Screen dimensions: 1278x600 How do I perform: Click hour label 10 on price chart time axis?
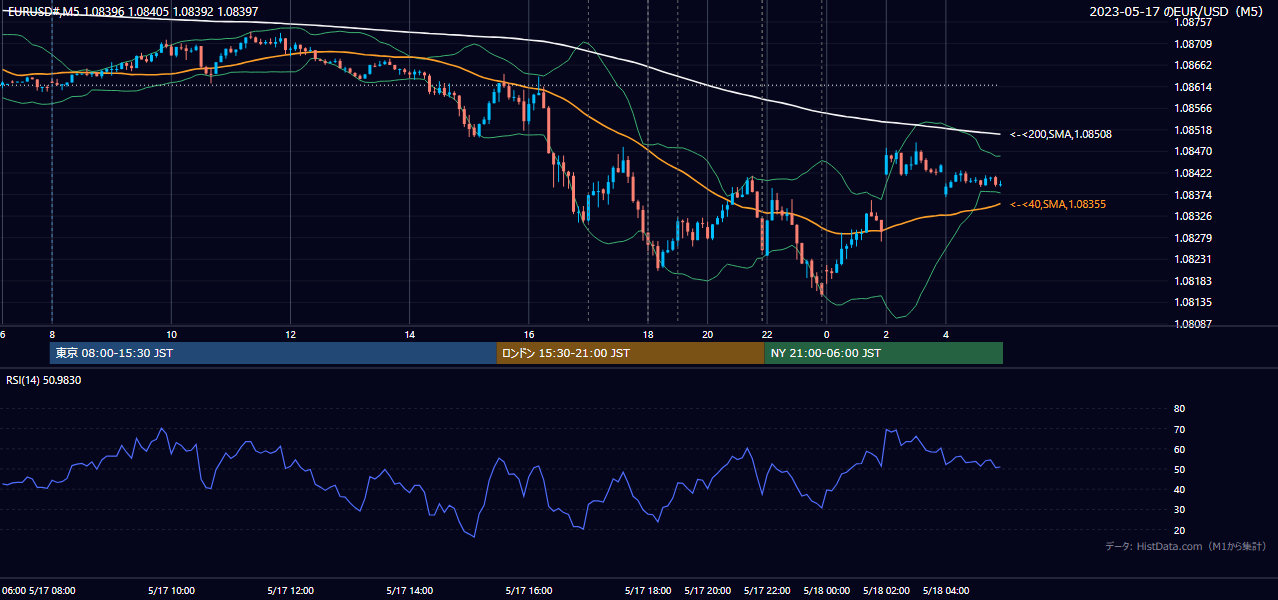(x=171, y=334)
